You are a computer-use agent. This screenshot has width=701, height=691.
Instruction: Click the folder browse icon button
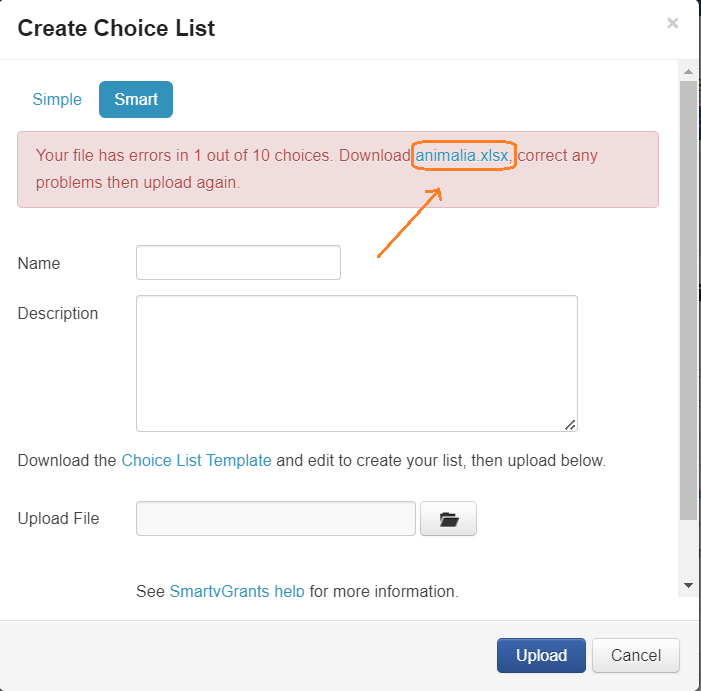click(448, 519)
